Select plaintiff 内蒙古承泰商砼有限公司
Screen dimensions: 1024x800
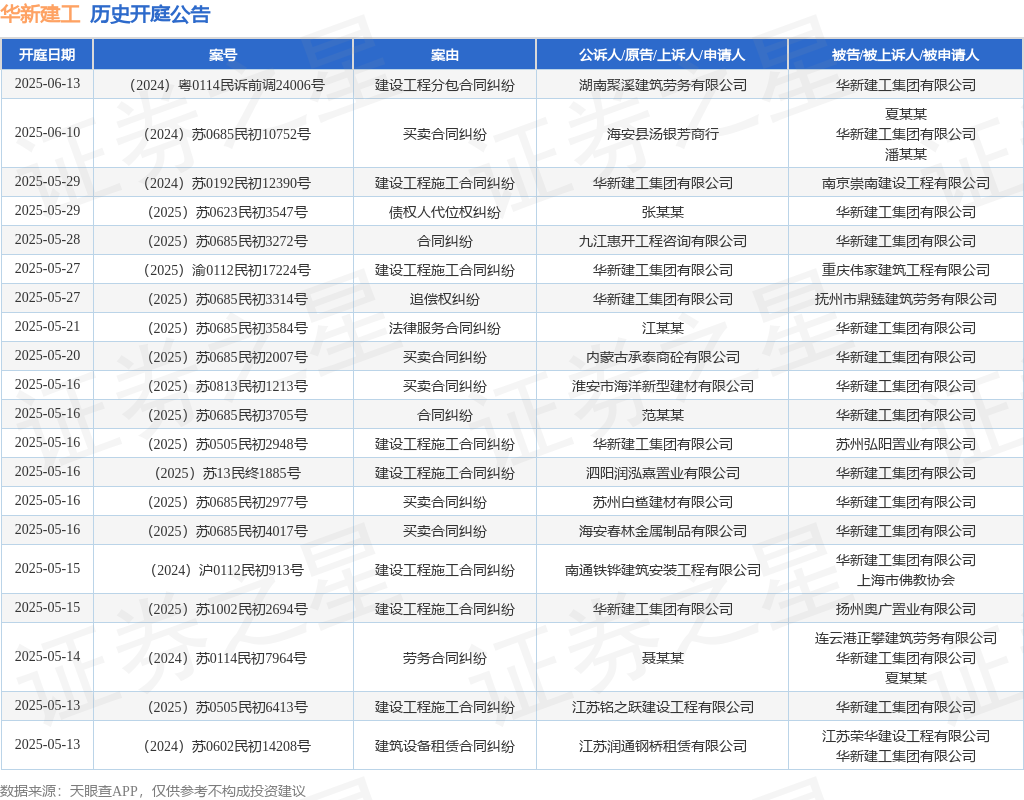tap(662, 357)
